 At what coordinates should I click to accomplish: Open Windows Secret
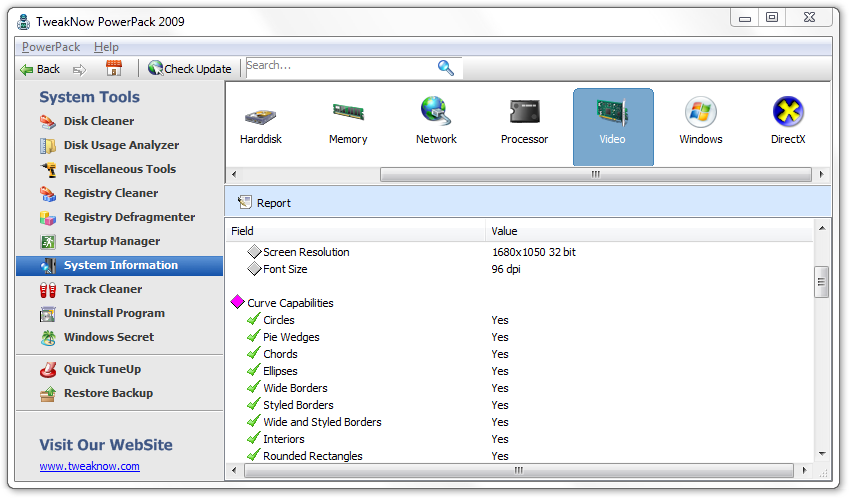109,337
